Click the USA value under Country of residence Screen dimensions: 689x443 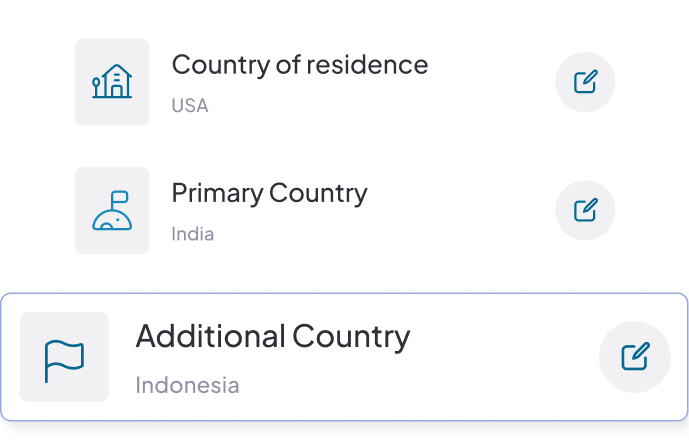pyautogui.click(x=190, y=105)
